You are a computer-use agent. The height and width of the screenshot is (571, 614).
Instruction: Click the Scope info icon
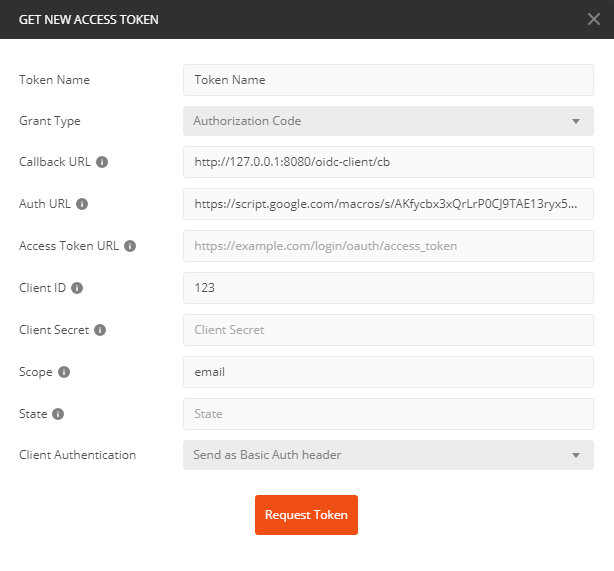[x=64, y=372]
